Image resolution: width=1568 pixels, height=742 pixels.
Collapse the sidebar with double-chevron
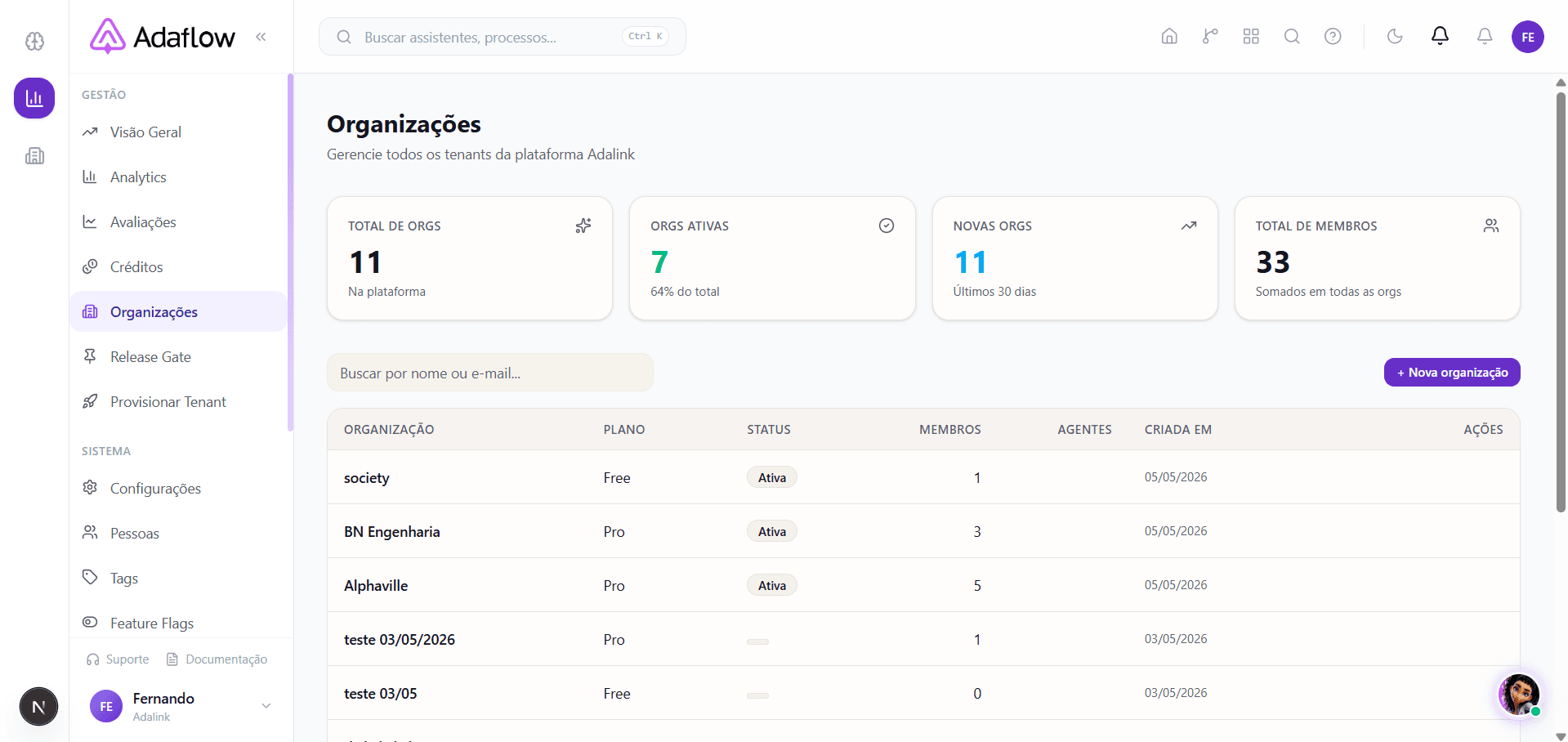point(261,37)
